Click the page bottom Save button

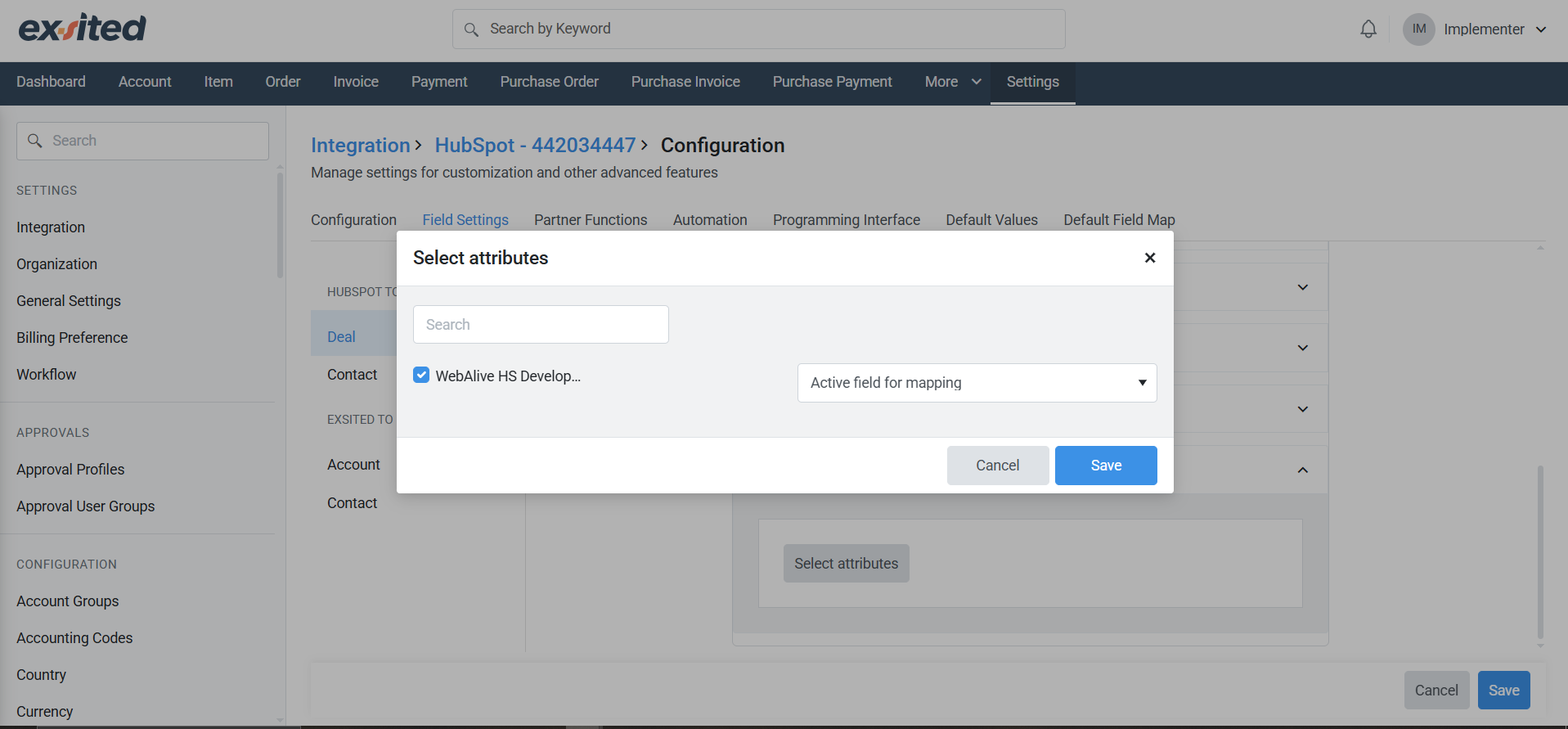point(1504,691)
